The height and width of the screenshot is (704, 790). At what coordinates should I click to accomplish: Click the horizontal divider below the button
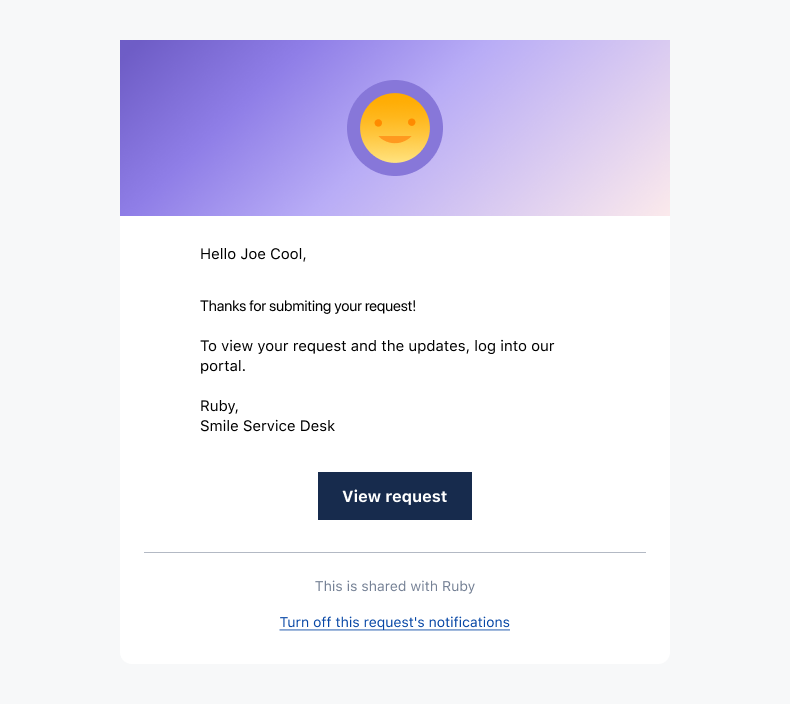pyautogui.click(x=394, y=552)
